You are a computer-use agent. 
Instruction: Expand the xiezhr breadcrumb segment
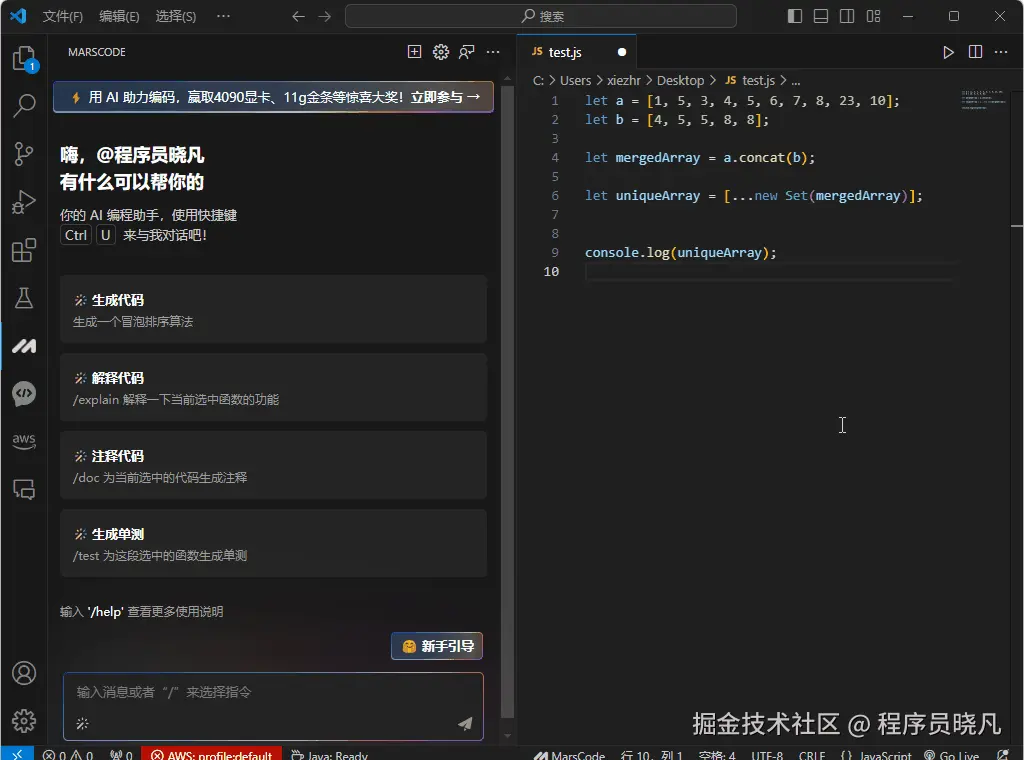[x=624, y=80]
